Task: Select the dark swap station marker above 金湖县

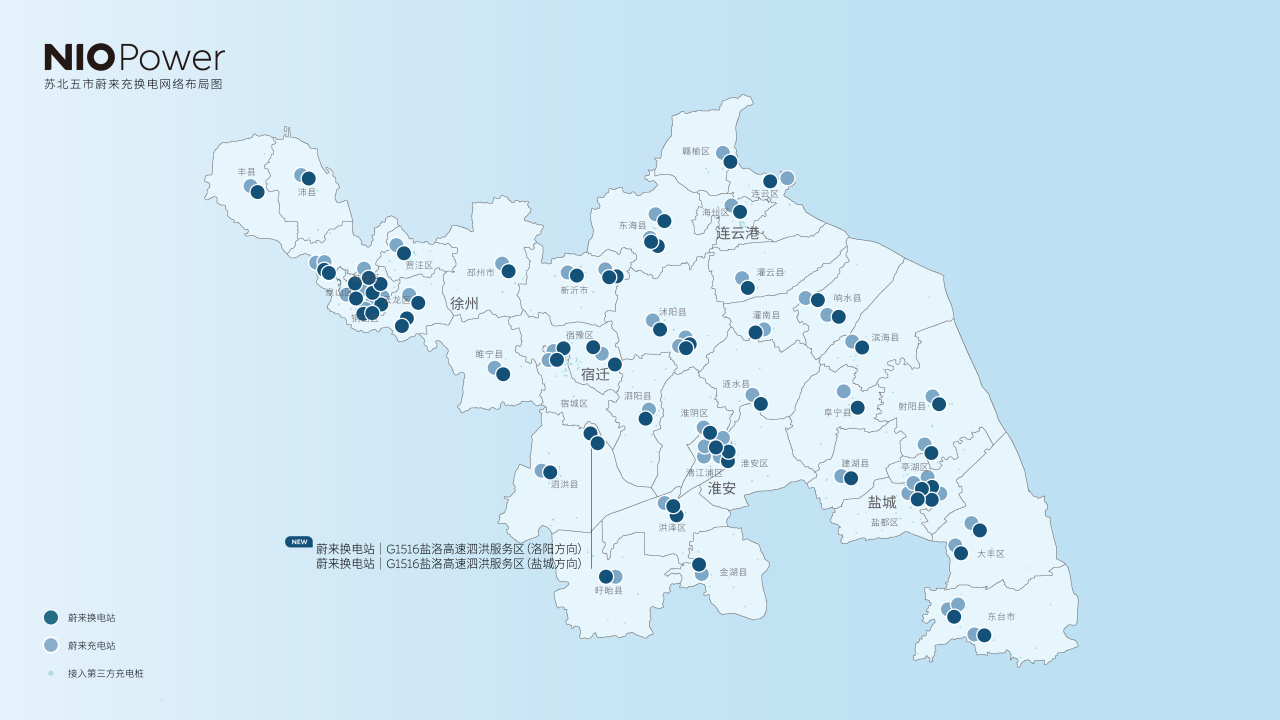Action: point(699,565)
